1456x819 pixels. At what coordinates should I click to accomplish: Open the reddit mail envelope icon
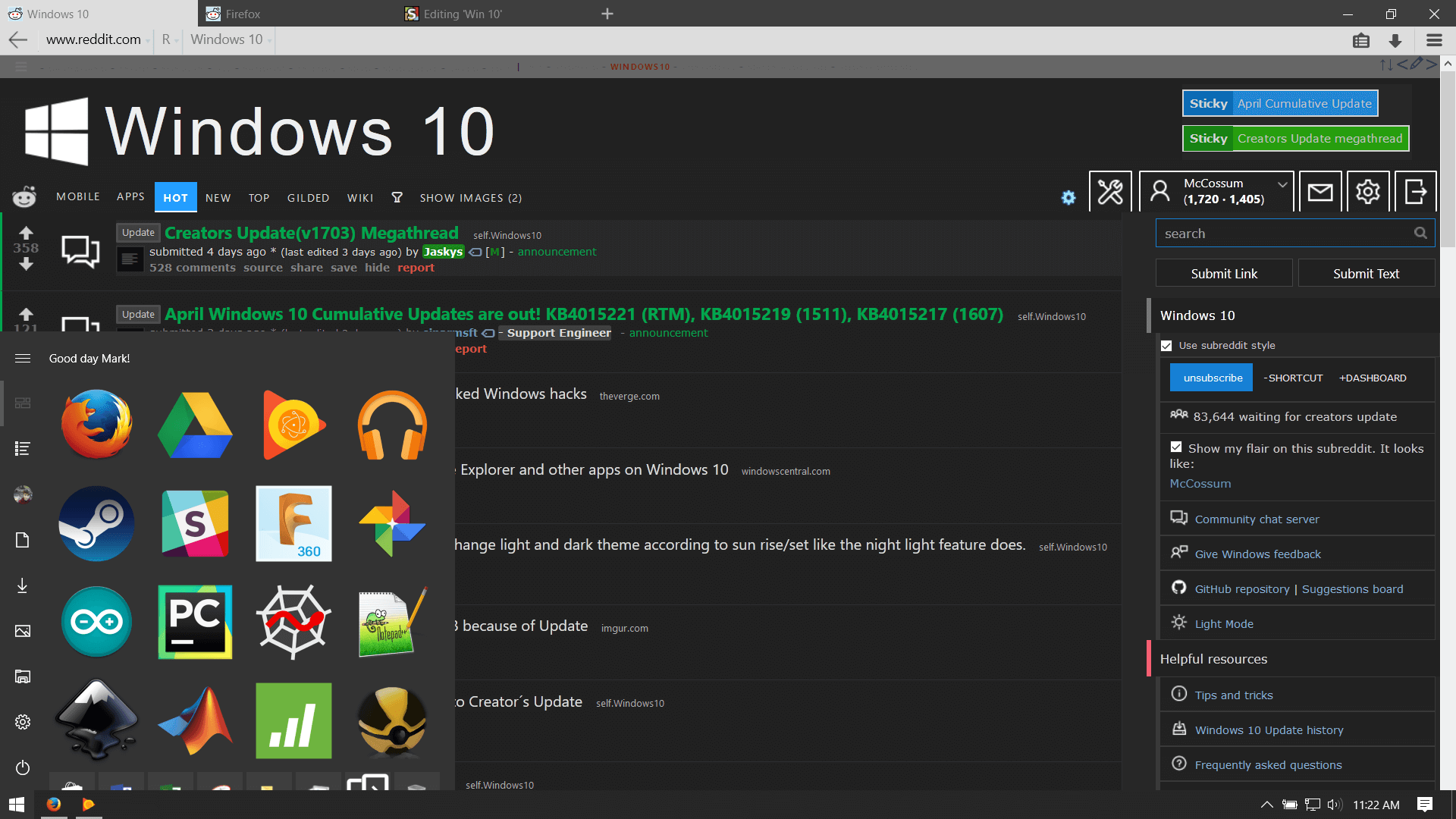pos(1320,192)
